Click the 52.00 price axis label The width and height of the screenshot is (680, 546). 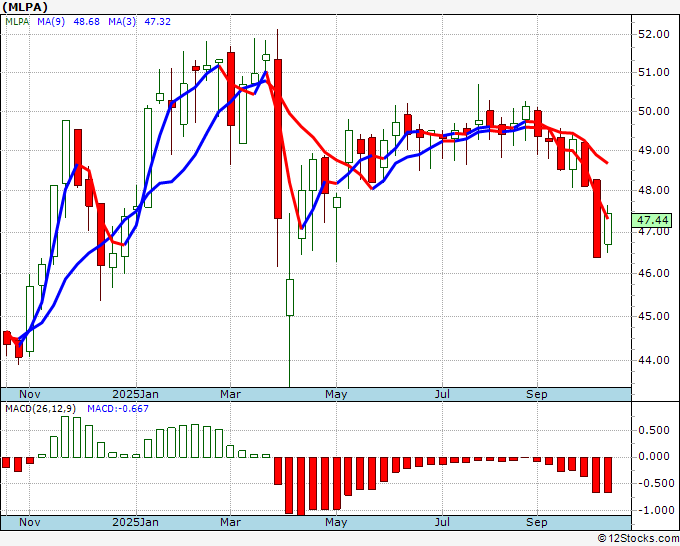point(654,34)
